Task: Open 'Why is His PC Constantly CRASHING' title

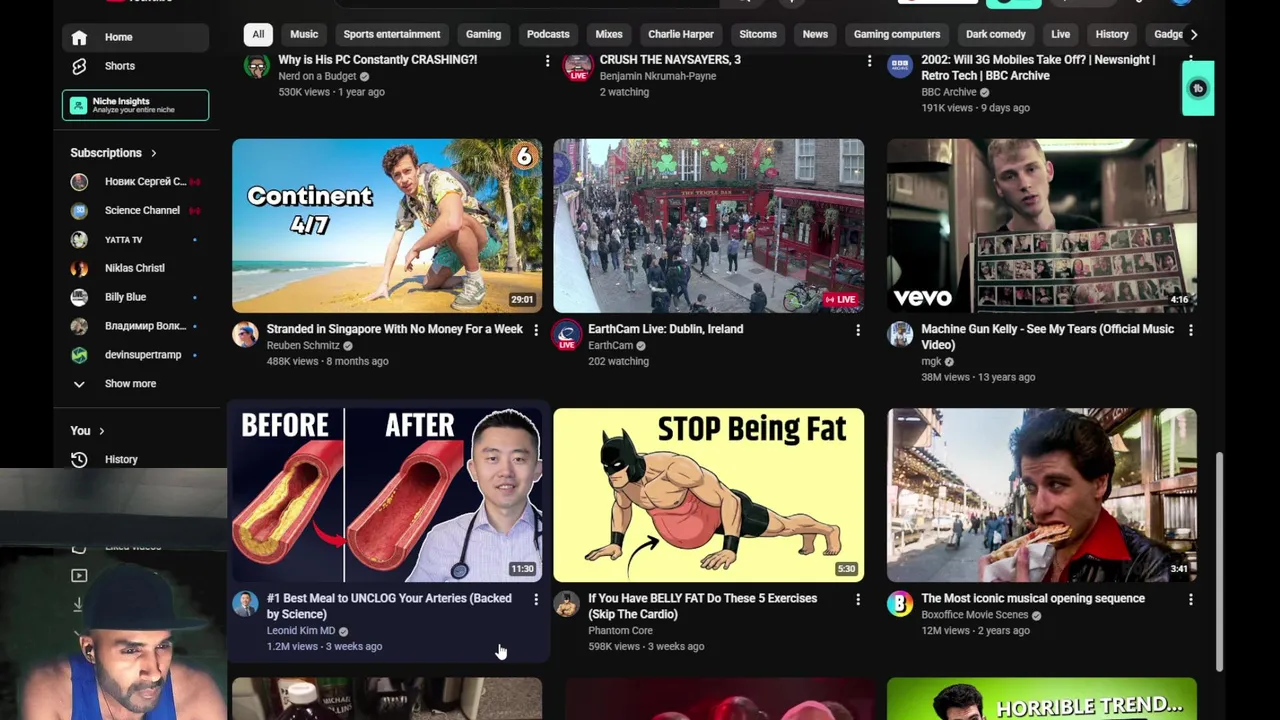Action: point(378,60)
